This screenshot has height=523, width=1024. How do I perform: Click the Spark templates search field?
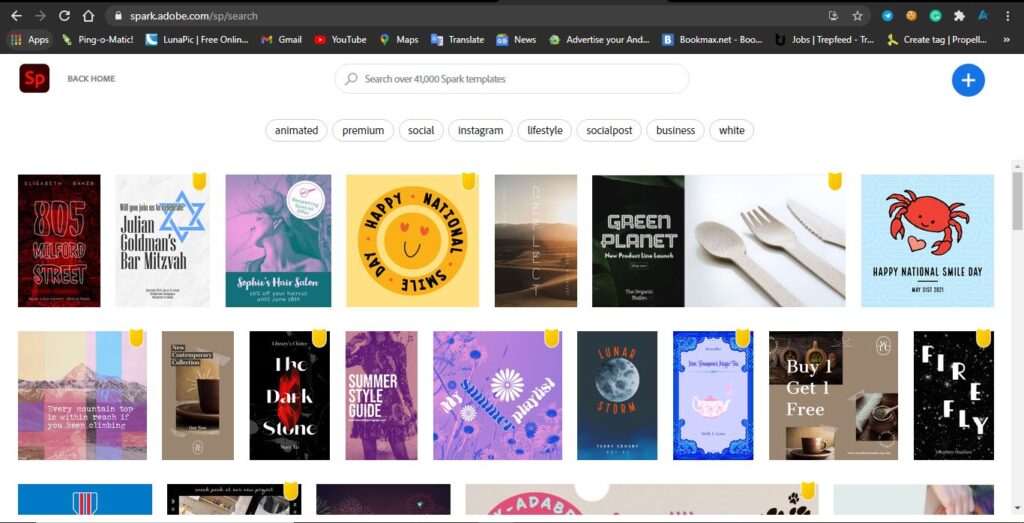511,79
